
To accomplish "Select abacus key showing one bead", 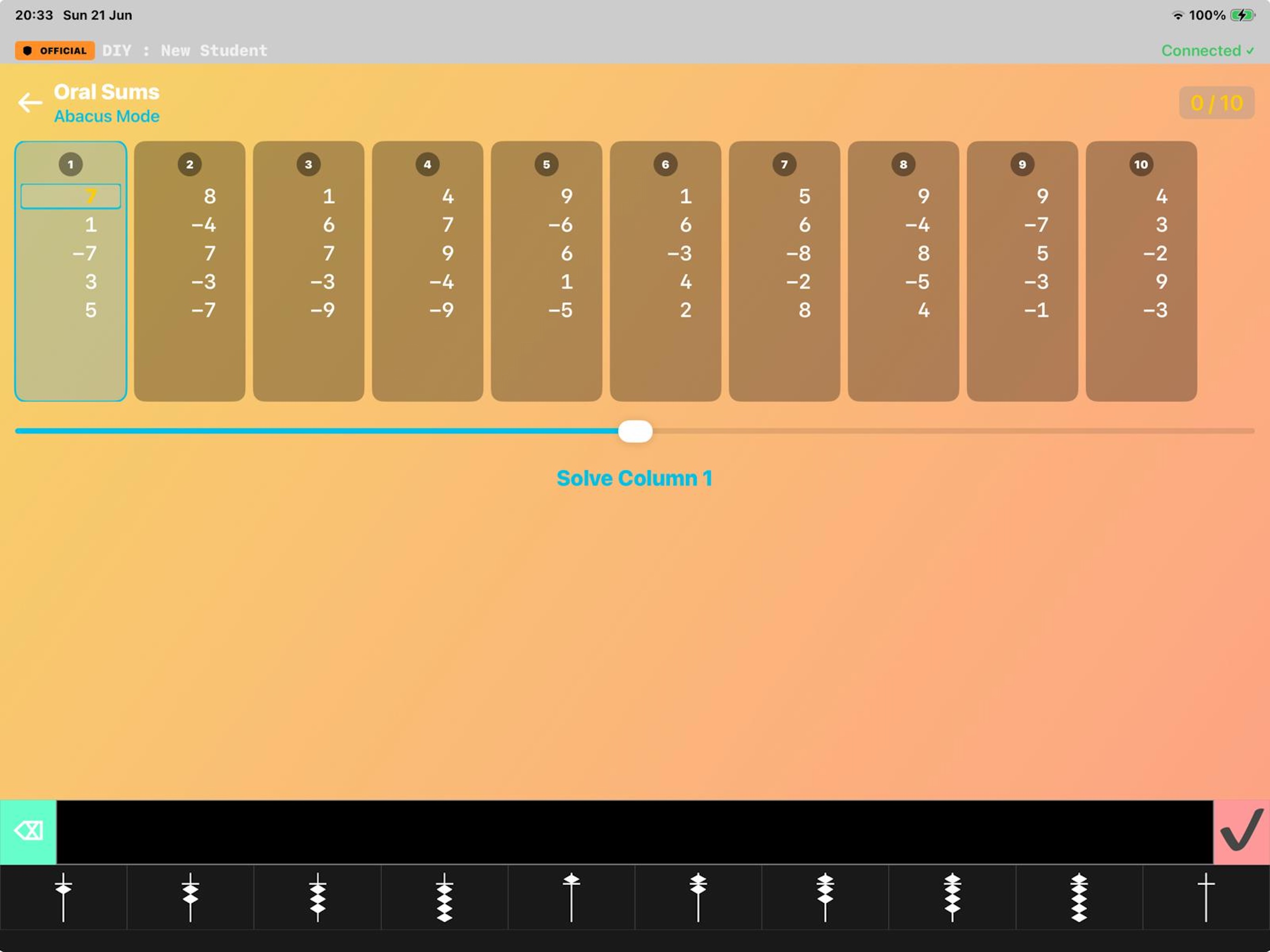I will pyautogui.click(x=63, y=898).
